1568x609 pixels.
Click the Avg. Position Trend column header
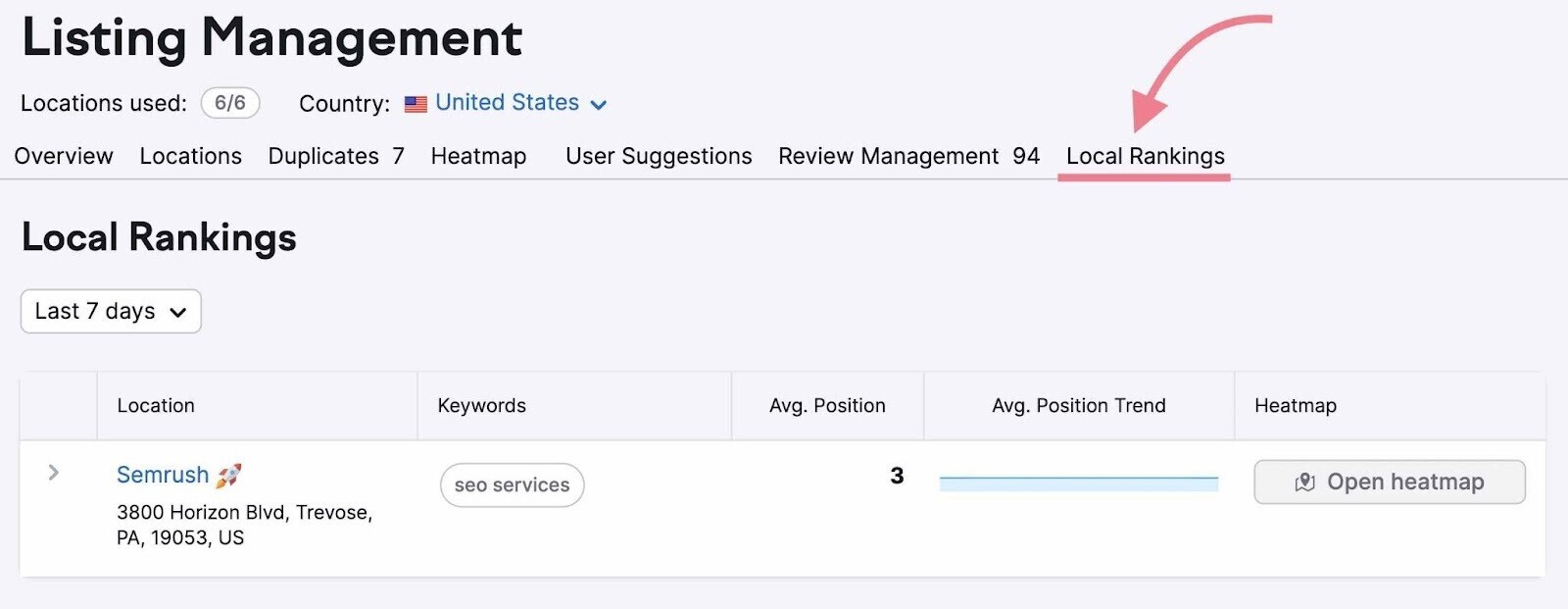[x=1078, y=405]
